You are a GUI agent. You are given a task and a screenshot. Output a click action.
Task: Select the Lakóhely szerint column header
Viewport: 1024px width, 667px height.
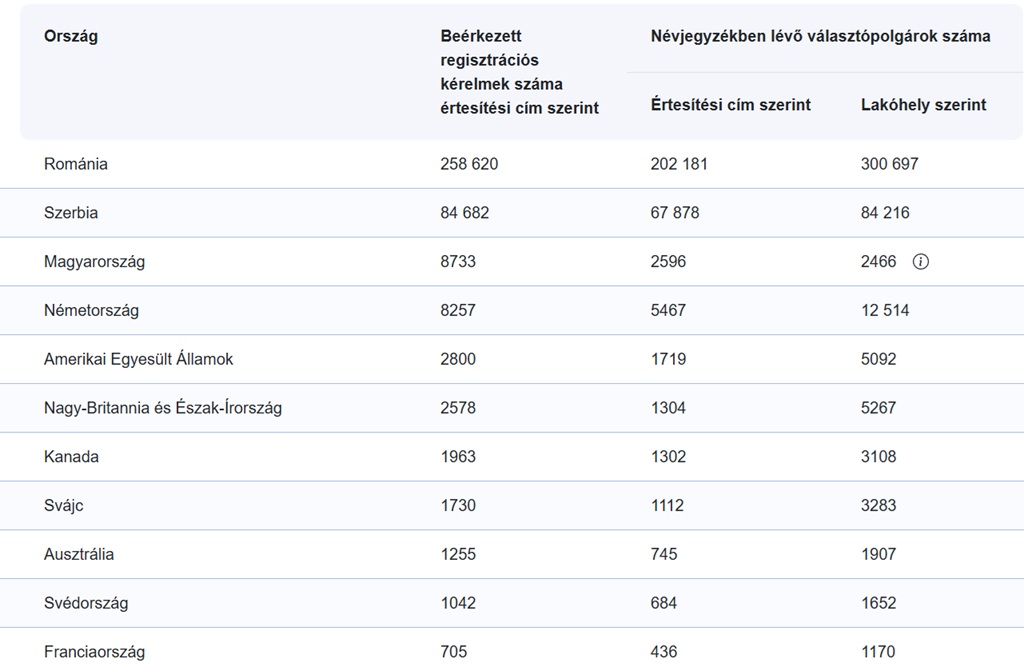tap(923, 105)
